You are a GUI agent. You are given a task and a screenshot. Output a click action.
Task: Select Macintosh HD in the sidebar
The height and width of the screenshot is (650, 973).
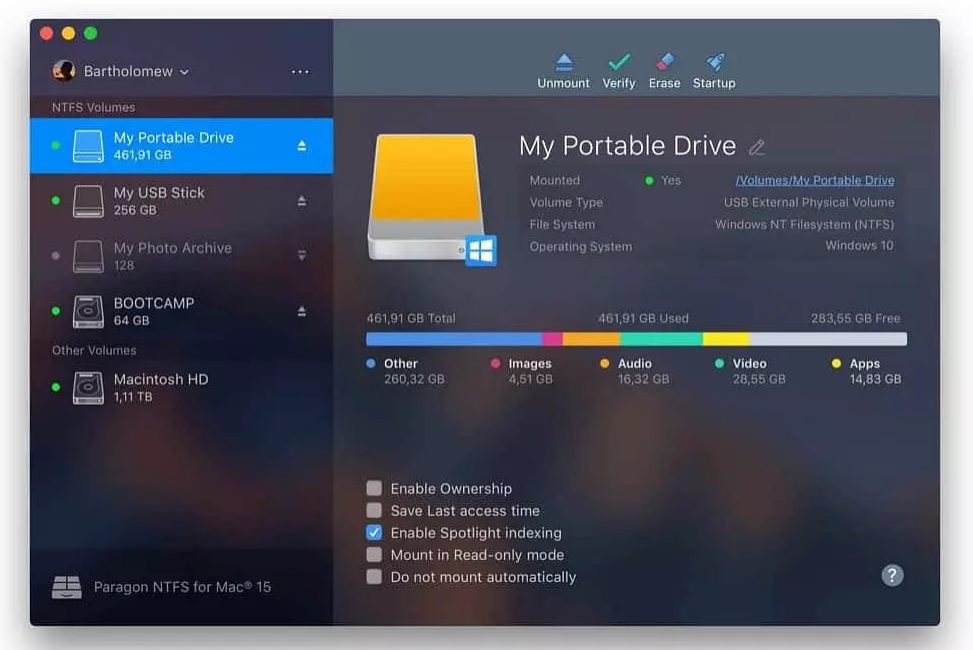(x=160, y=388)
